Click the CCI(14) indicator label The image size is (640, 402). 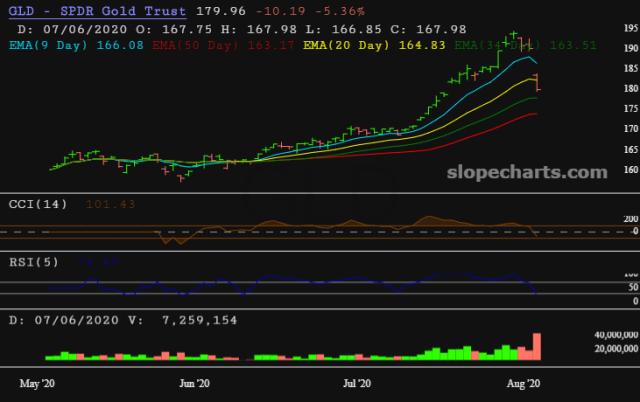tap(38, 204)
